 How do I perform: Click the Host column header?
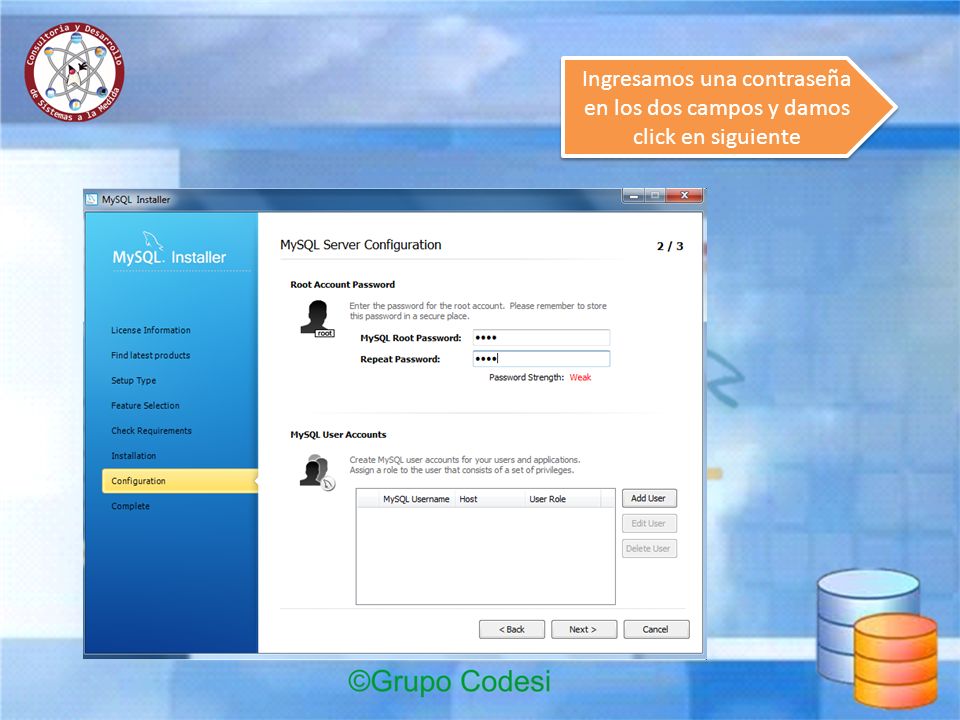point(489,499)
